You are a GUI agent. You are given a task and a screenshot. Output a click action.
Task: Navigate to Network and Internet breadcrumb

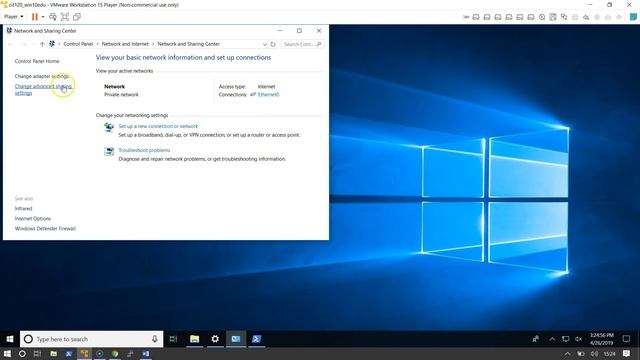(125, 44)
